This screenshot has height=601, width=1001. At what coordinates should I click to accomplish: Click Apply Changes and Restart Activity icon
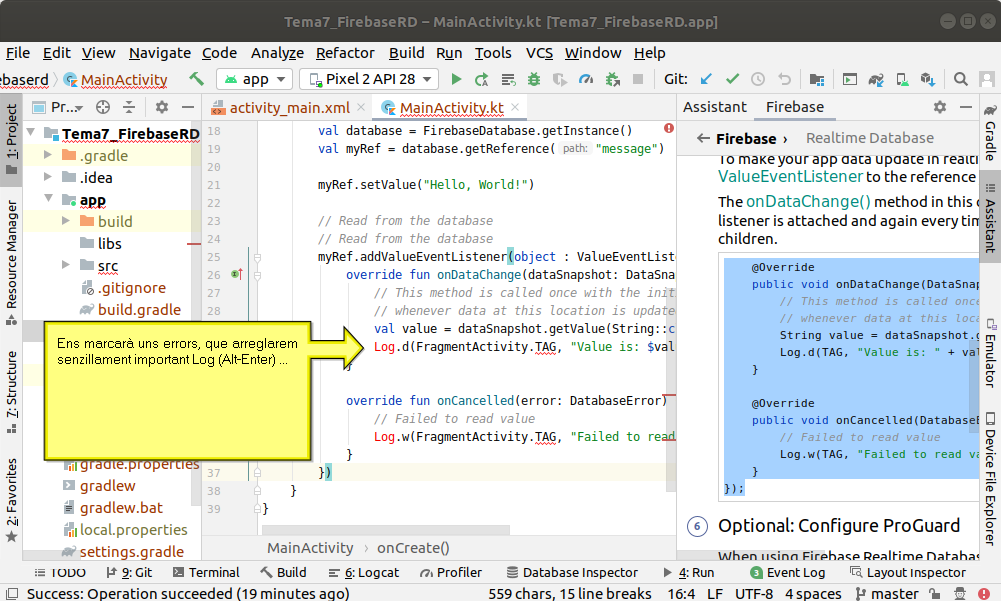coord(481,79)
